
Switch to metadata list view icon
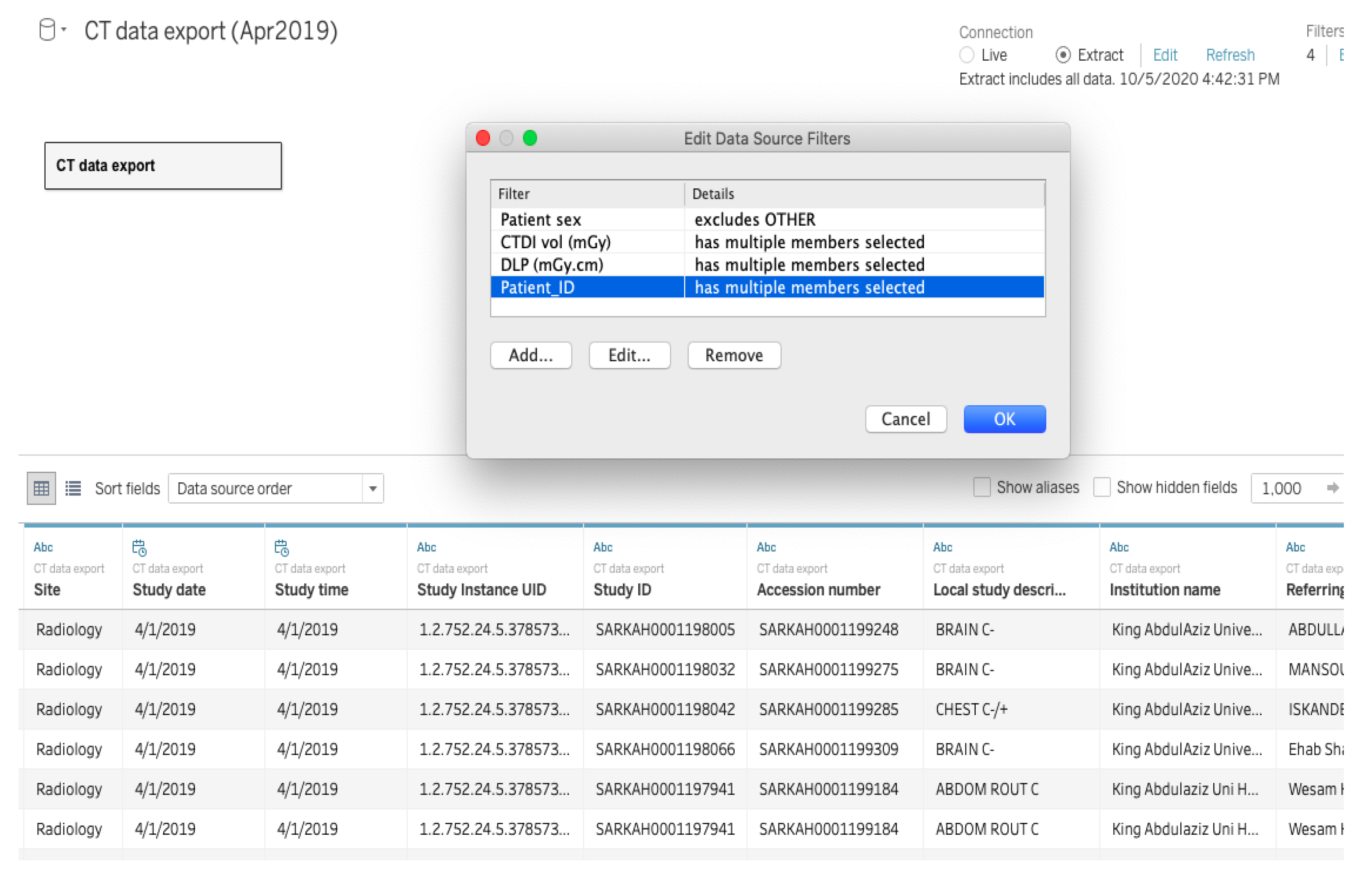coord(73,488)
